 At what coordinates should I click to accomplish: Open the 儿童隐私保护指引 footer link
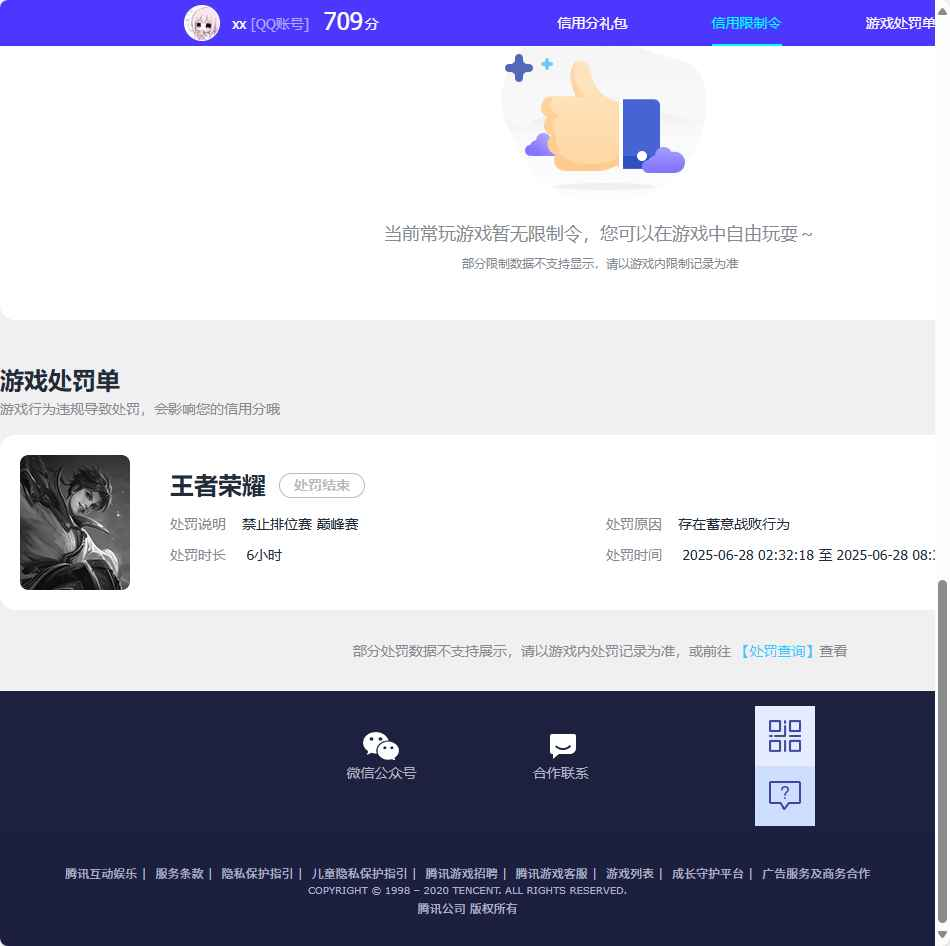click(359, 873)
